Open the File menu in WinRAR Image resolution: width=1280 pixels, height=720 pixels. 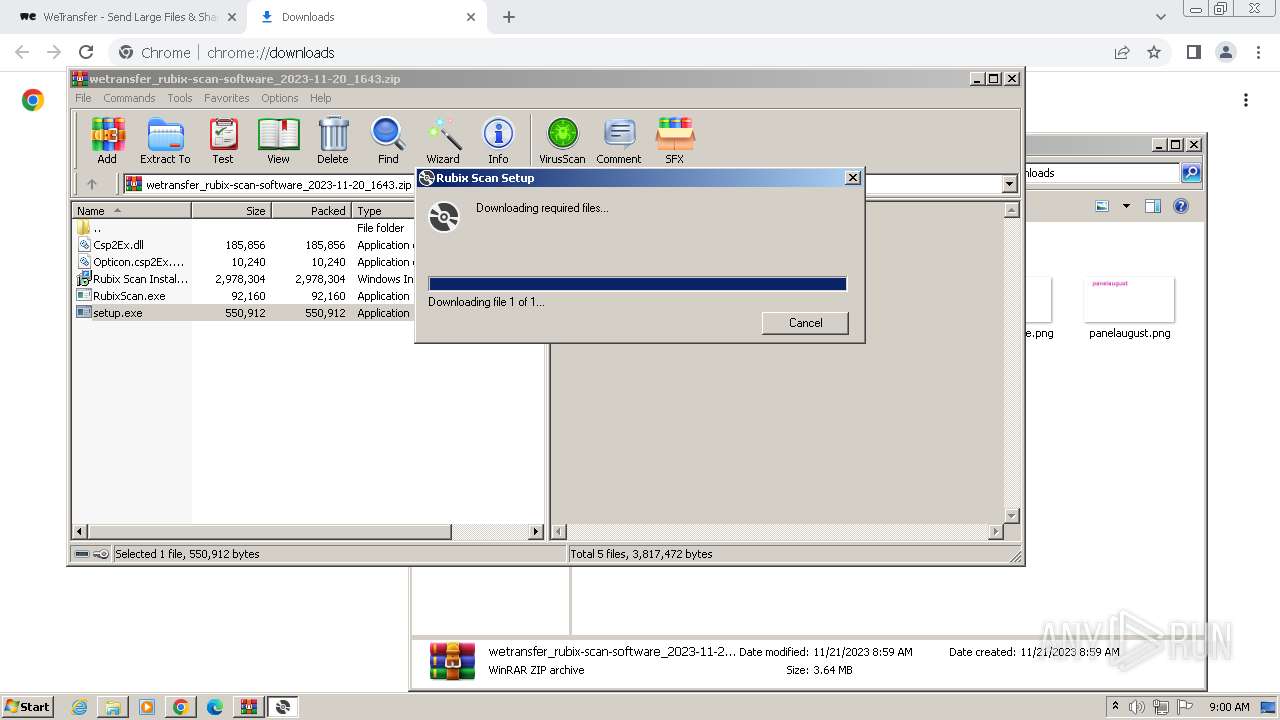tap(83, 98)
